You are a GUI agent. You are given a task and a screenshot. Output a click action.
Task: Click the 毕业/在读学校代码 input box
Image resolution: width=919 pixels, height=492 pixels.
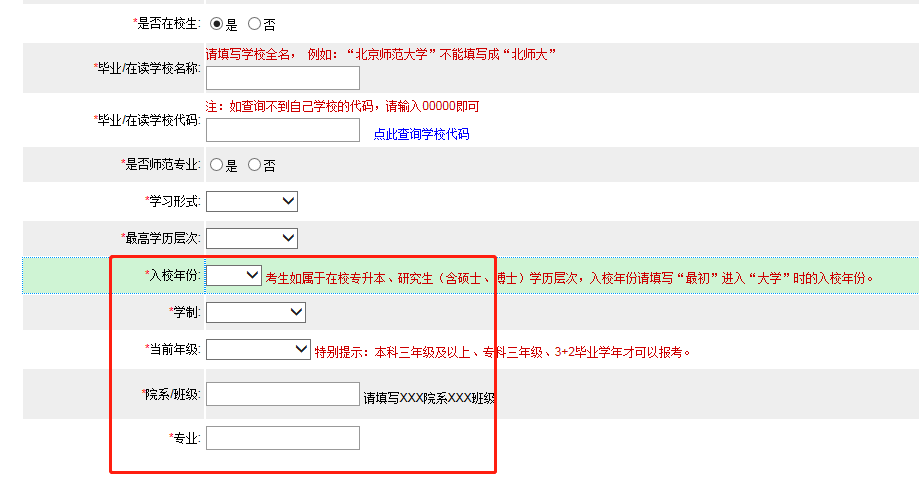(283, 130)
